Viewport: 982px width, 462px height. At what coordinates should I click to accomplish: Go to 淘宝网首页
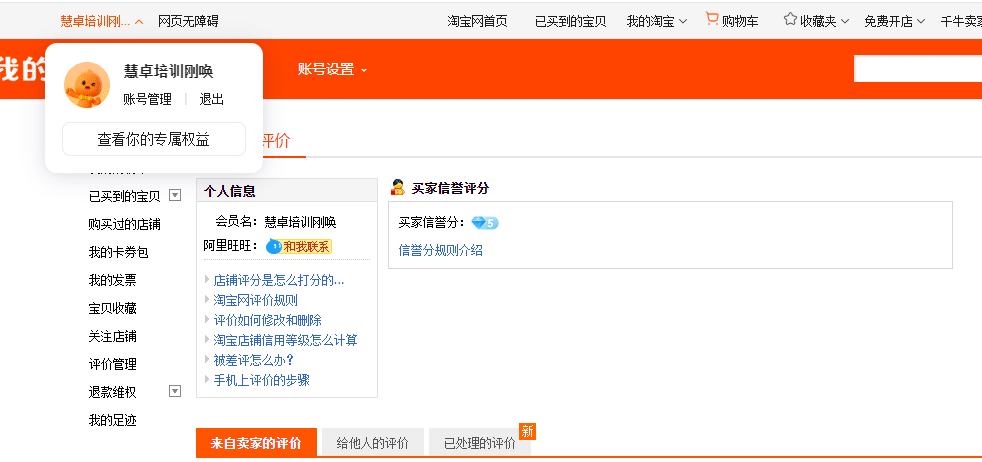tap(477, 21)
